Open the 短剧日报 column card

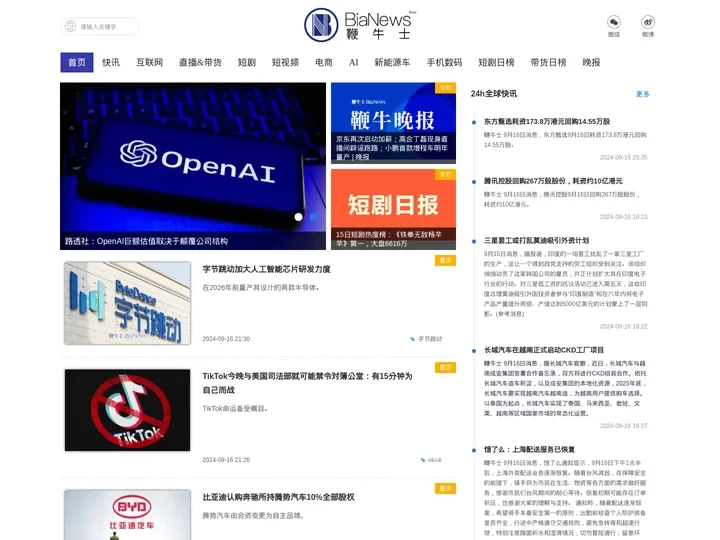[394, 209]
